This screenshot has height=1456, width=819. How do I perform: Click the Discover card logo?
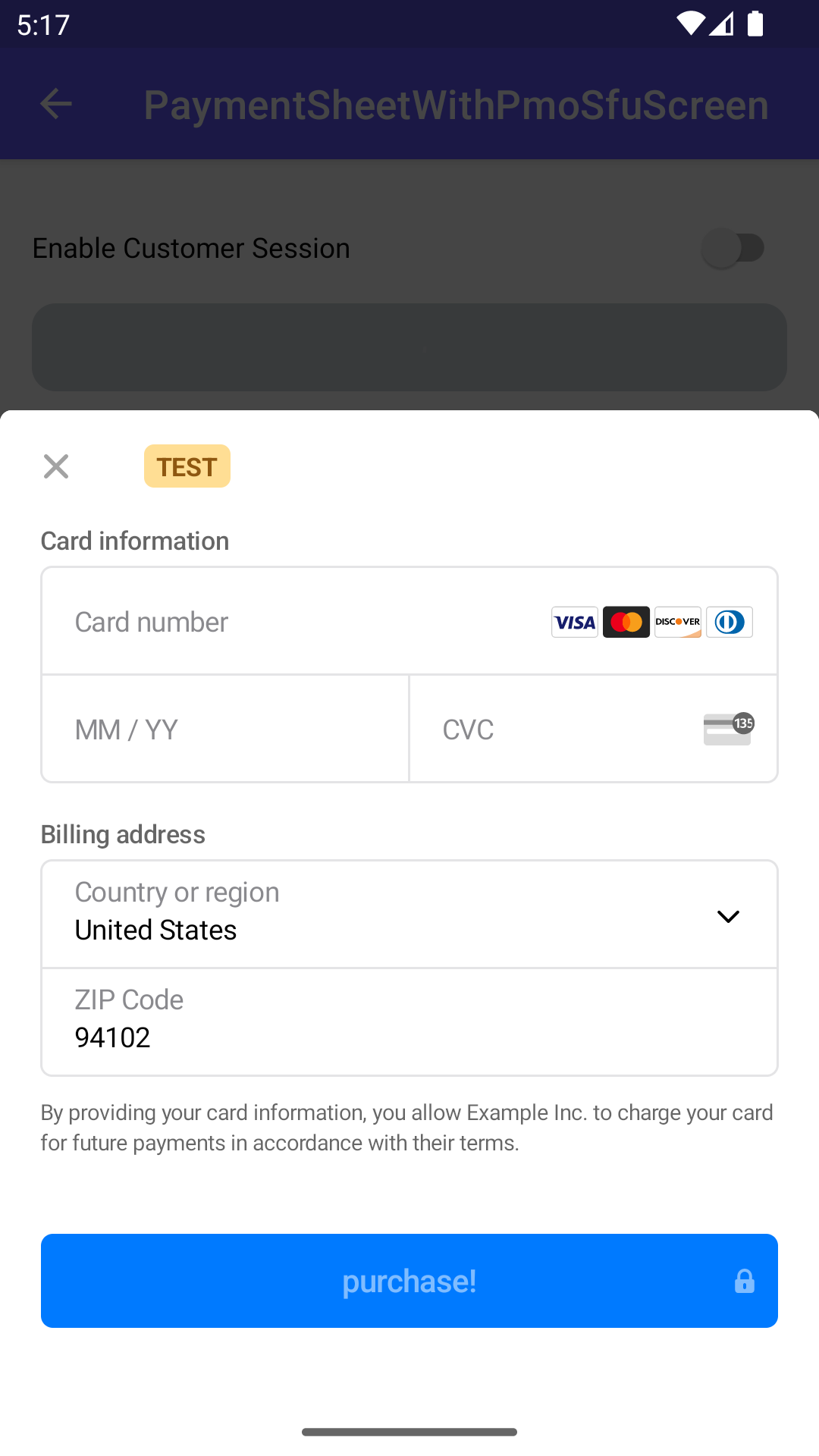coord(678,622)
